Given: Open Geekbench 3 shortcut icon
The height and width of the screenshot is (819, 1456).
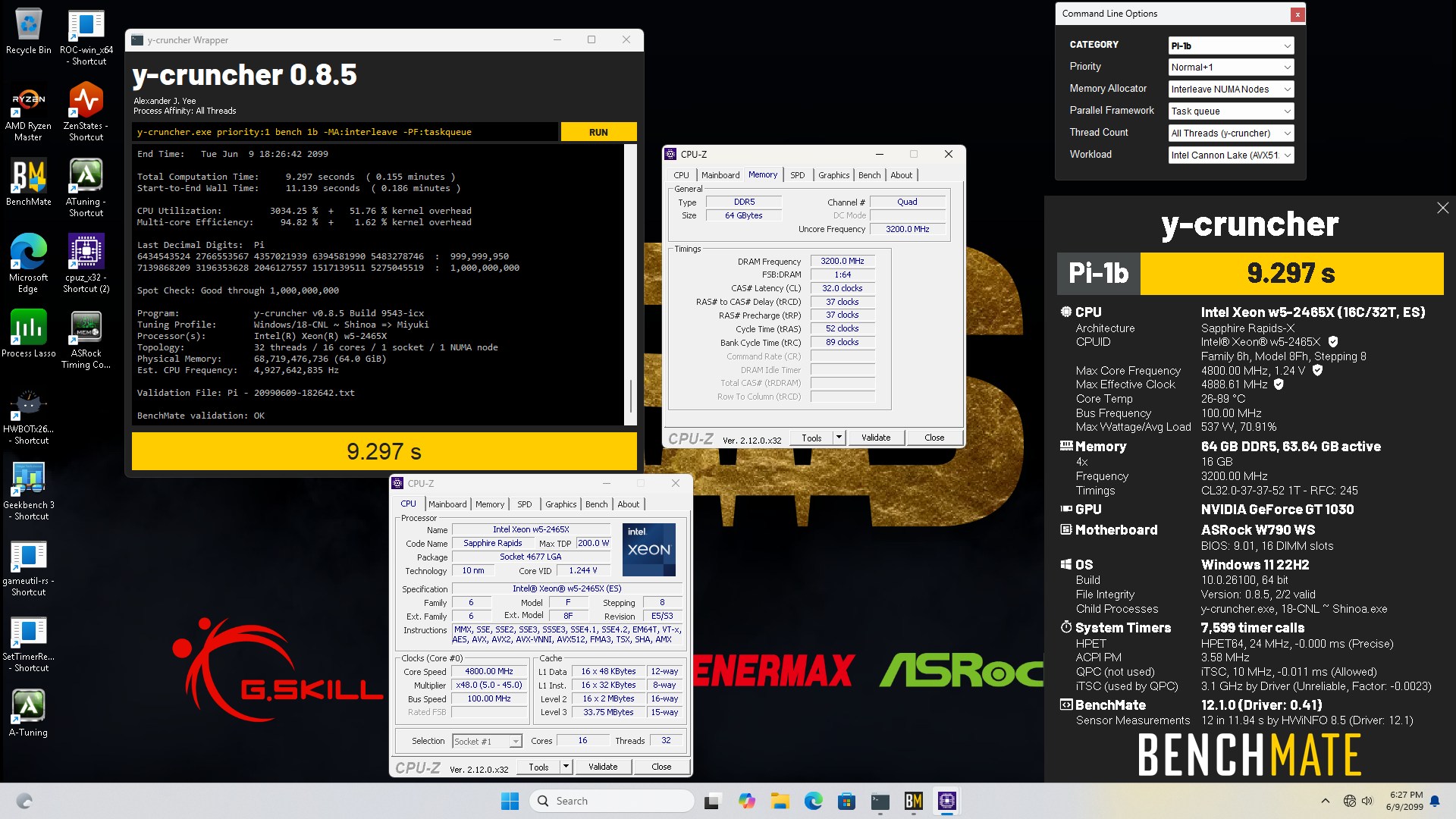Looking at the screenshot, I should coord(28,491).
